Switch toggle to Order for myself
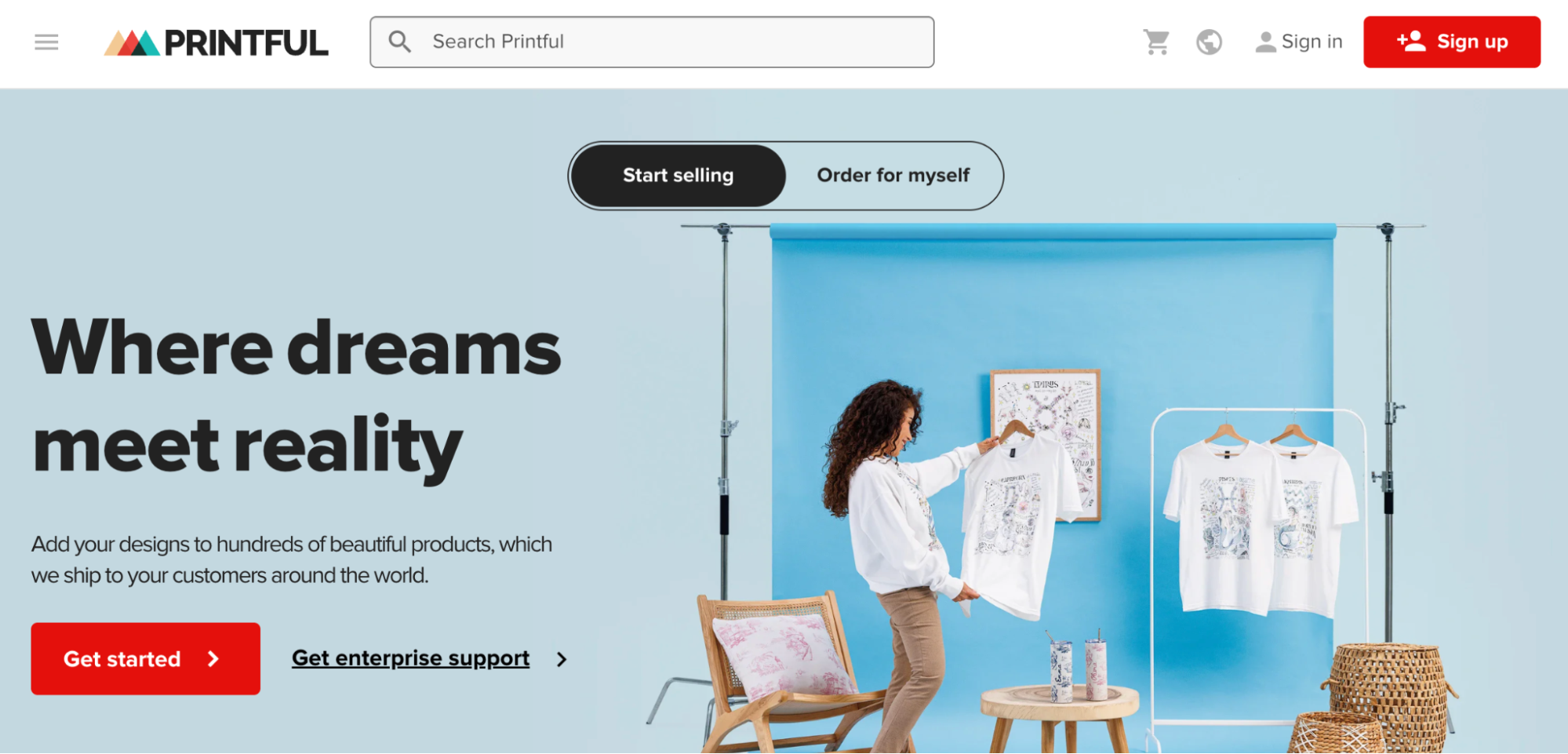The width and height of the screenshot is (1568, 754). (893, 176)
